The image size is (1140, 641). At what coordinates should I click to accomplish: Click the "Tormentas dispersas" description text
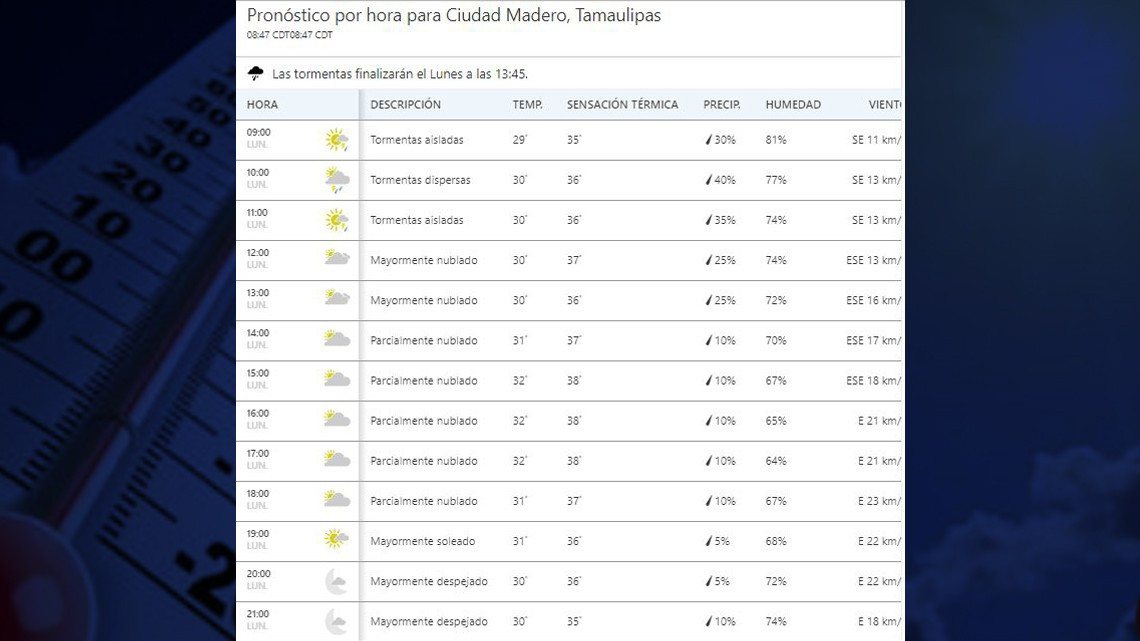420,180
